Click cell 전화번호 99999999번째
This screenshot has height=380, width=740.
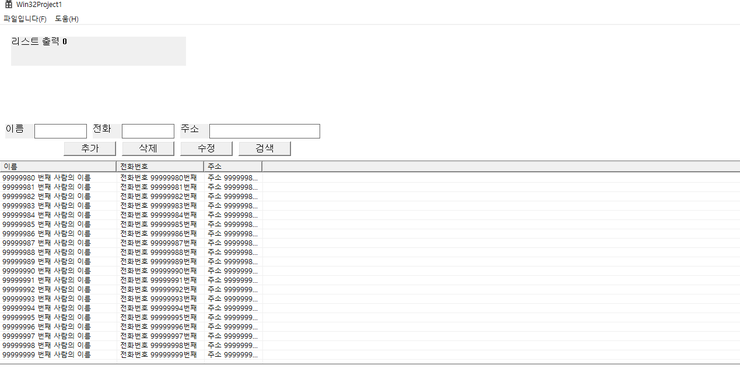(160, 355)
